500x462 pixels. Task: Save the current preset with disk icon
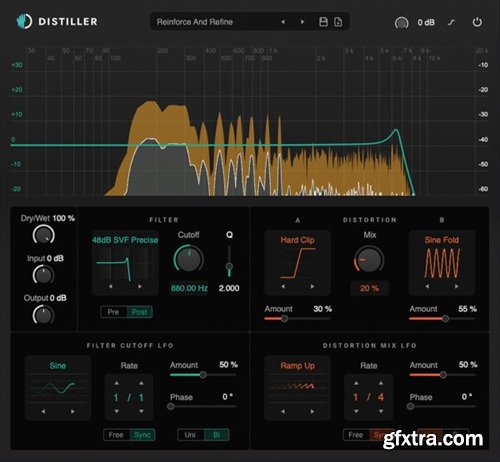coord(323,22)
